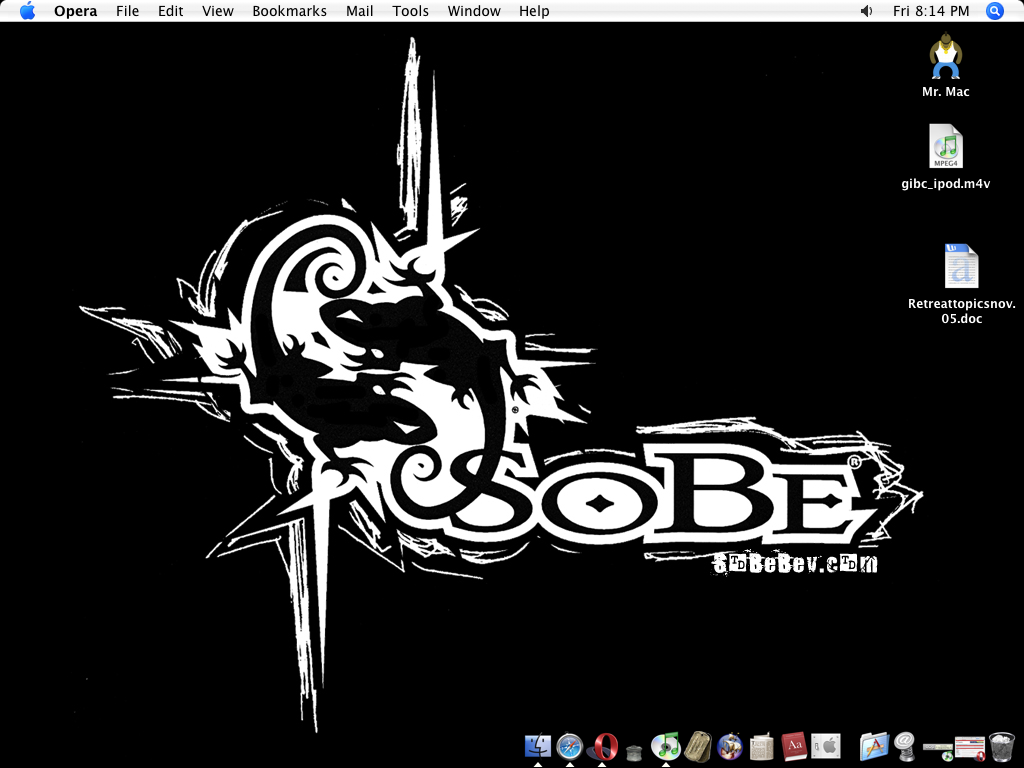Launch the dog tags app in Dock

[697, 746]
